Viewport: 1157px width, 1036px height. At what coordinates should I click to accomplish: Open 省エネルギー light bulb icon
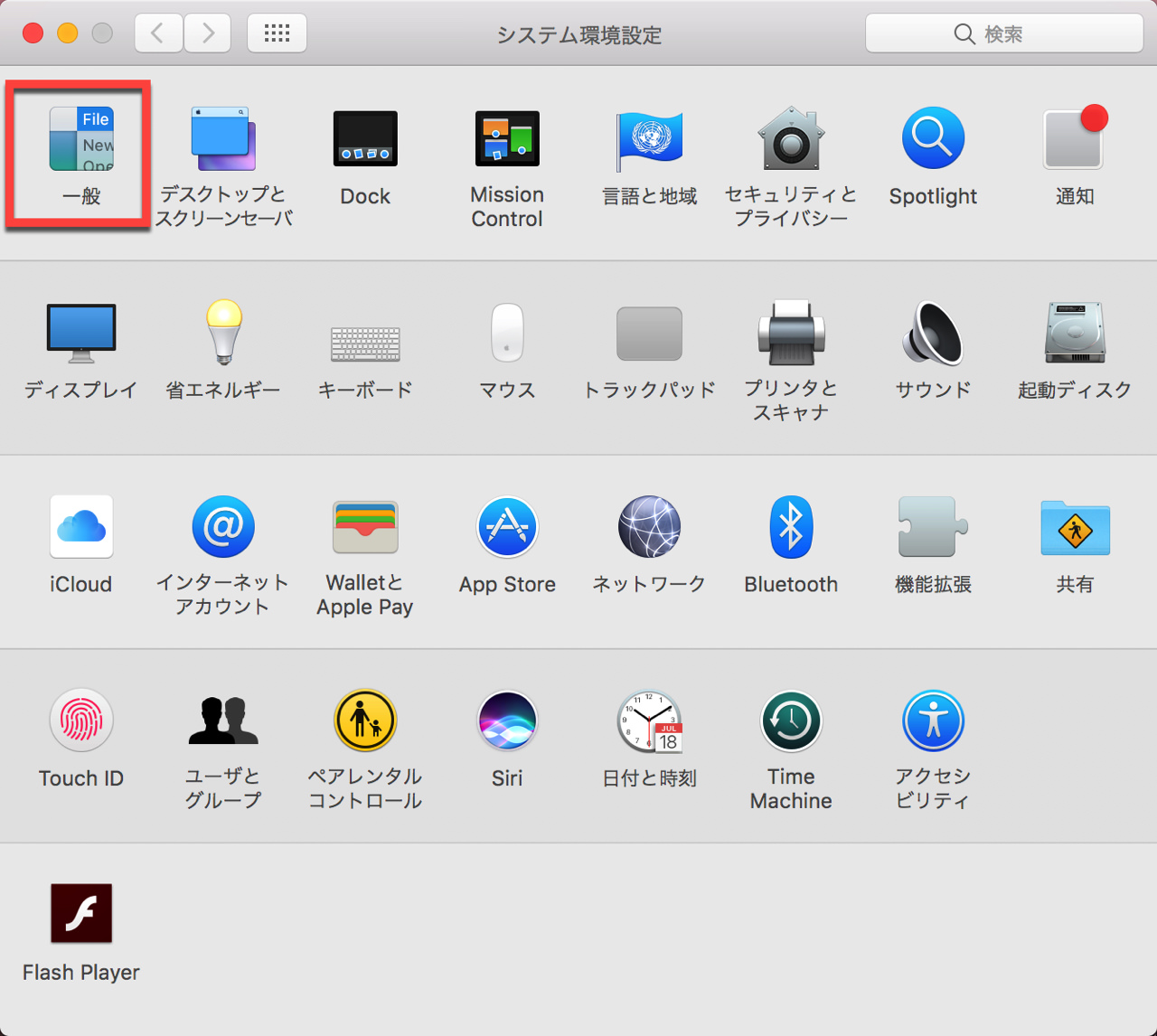click(x=223, y=333)
